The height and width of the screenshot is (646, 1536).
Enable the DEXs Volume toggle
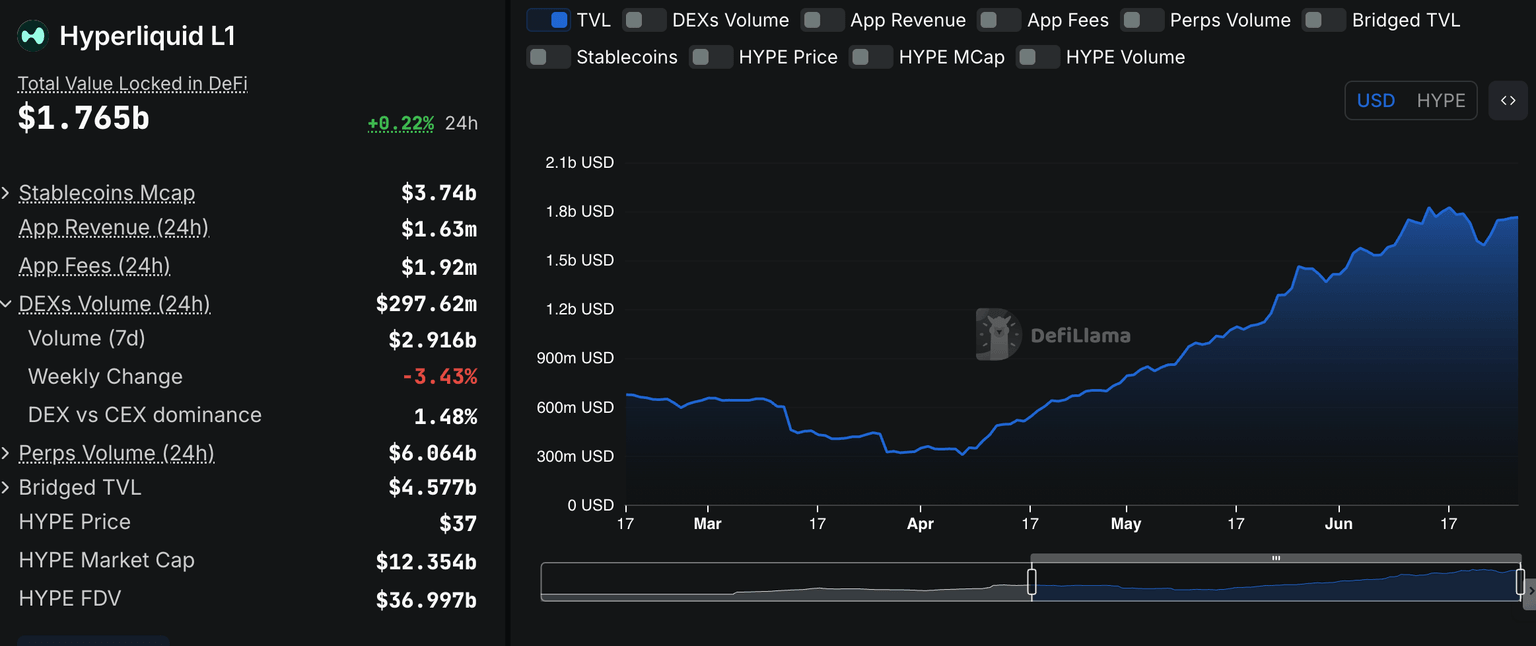point(644,20)
